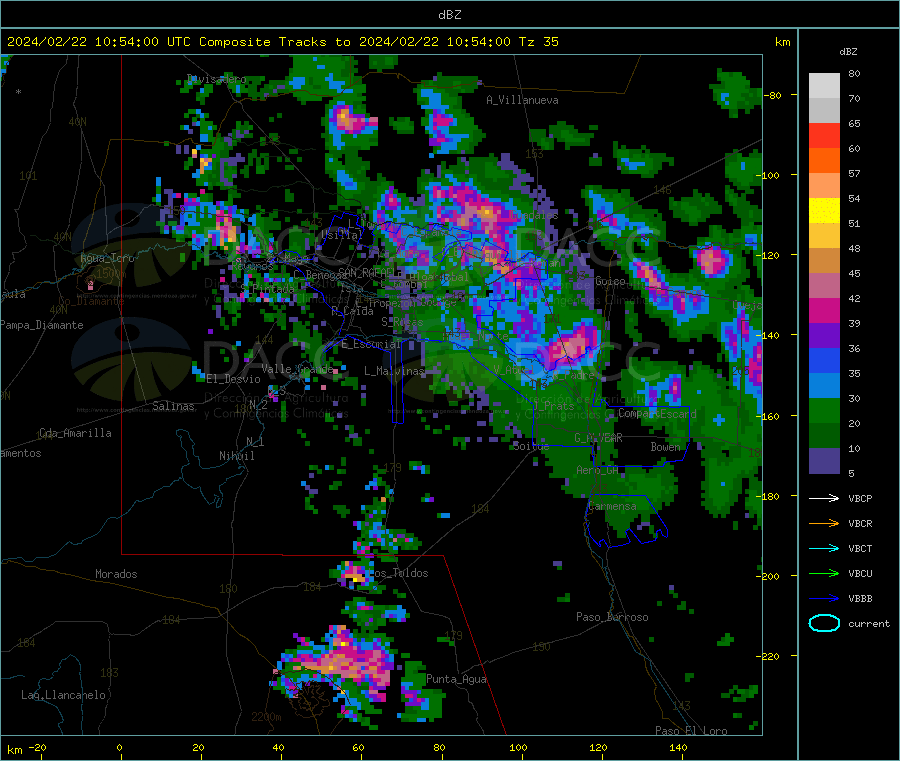900x761 pixels.
Task: Click the 'Cda_Amarilla' place label
Action: tap(75, 433)
